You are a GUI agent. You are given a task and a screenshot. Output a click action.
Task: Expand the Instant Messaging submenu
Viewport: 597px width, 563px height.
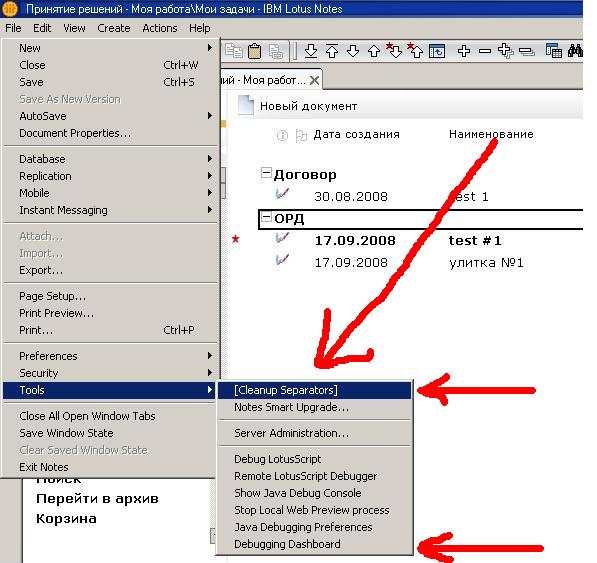pyautogui.click(x=110, y=210)
